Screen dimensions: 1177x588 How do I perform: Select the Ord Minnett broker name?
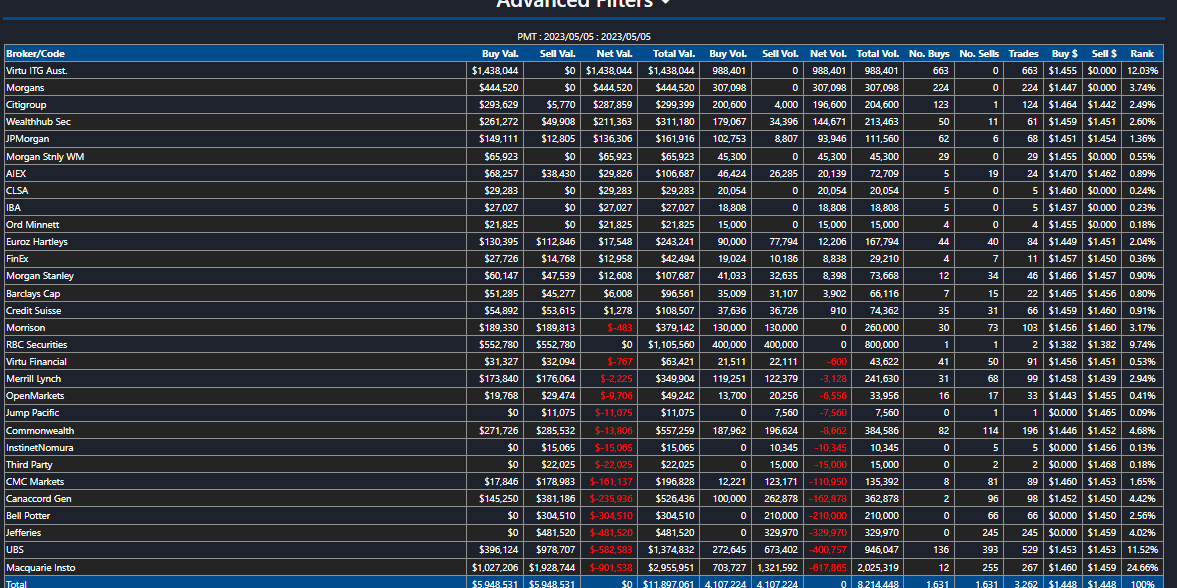tap(32, 225)
